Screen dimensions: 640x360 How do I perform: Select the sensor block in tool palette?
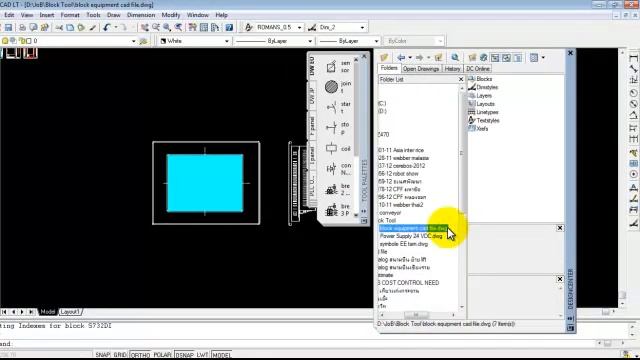pyautogui.click(x=338, y=67)
